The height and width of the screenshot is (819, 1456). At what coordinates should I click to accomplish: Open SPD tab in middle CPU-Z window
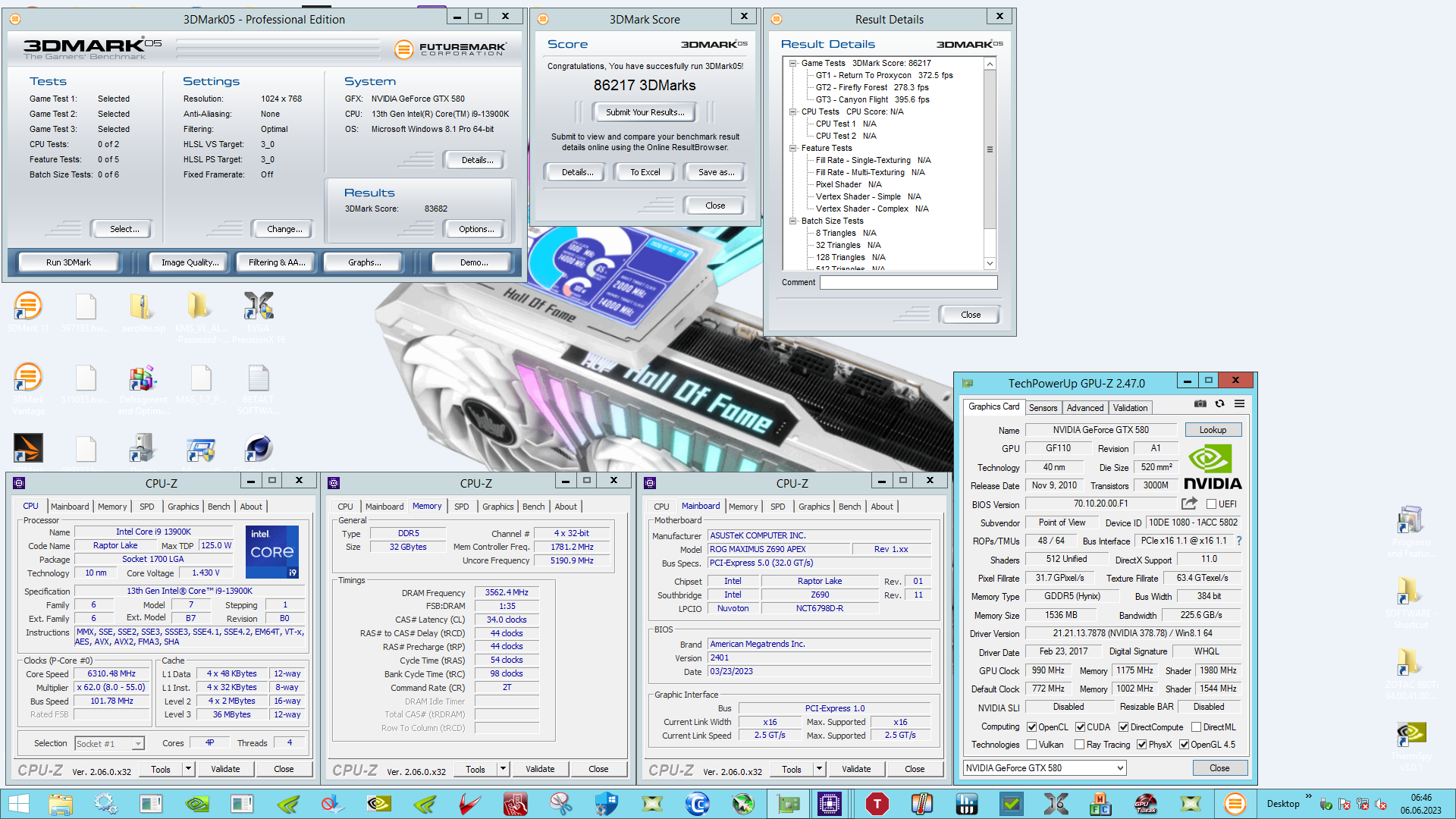point(461,507)
